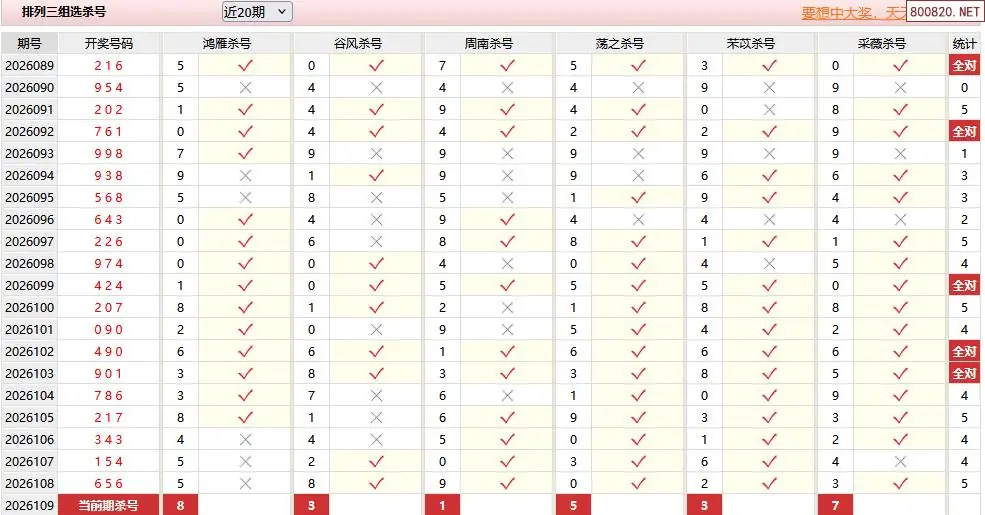Click red kill number 7 under 采薇杀号

tap(835, 506)
